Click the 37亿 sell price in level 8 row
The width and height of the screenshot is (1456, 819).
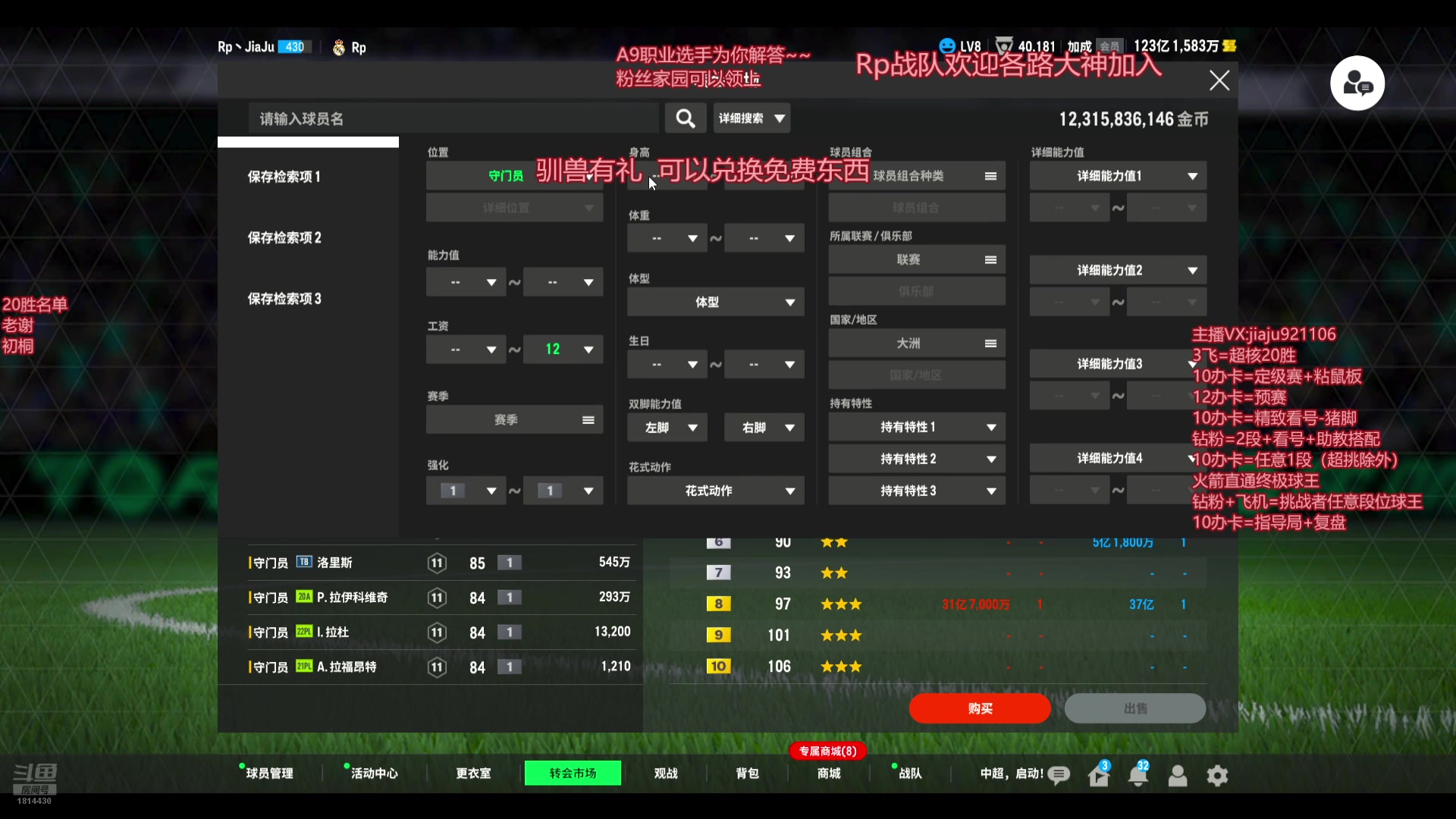coord(1141,604)
